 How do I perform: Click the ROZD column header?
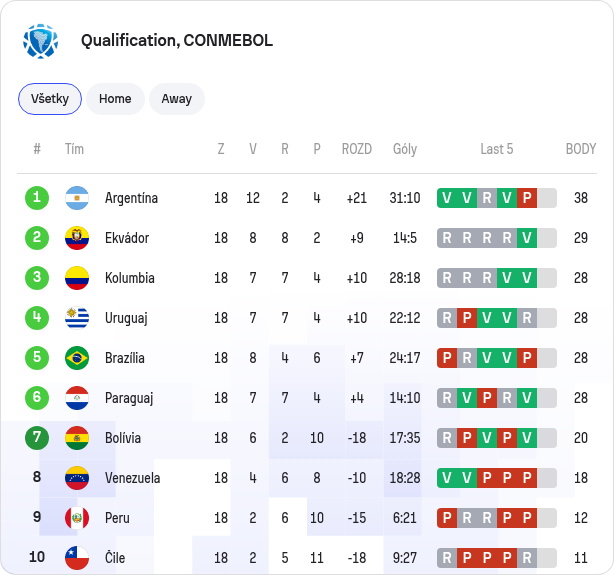pos(356,149)
